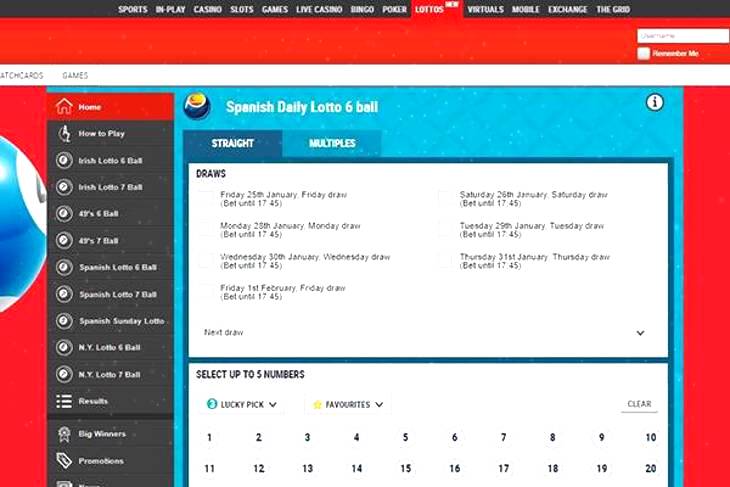Click the Irish Lotto 6 Ball icon
The image size is (730, 487).
pos(64,160)
